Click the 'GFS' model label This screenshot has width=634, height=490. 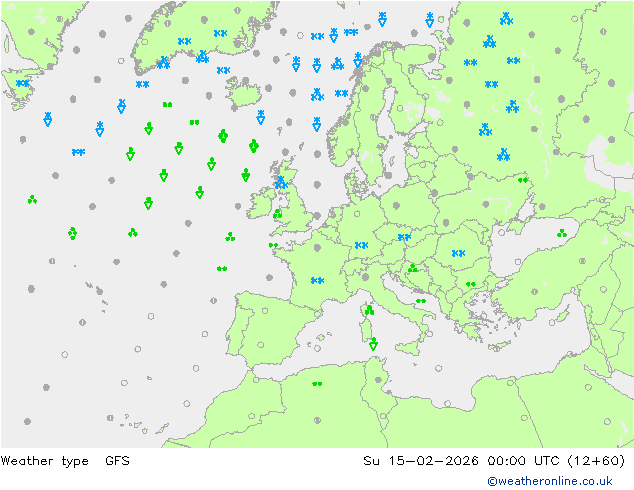coord(117,460)
